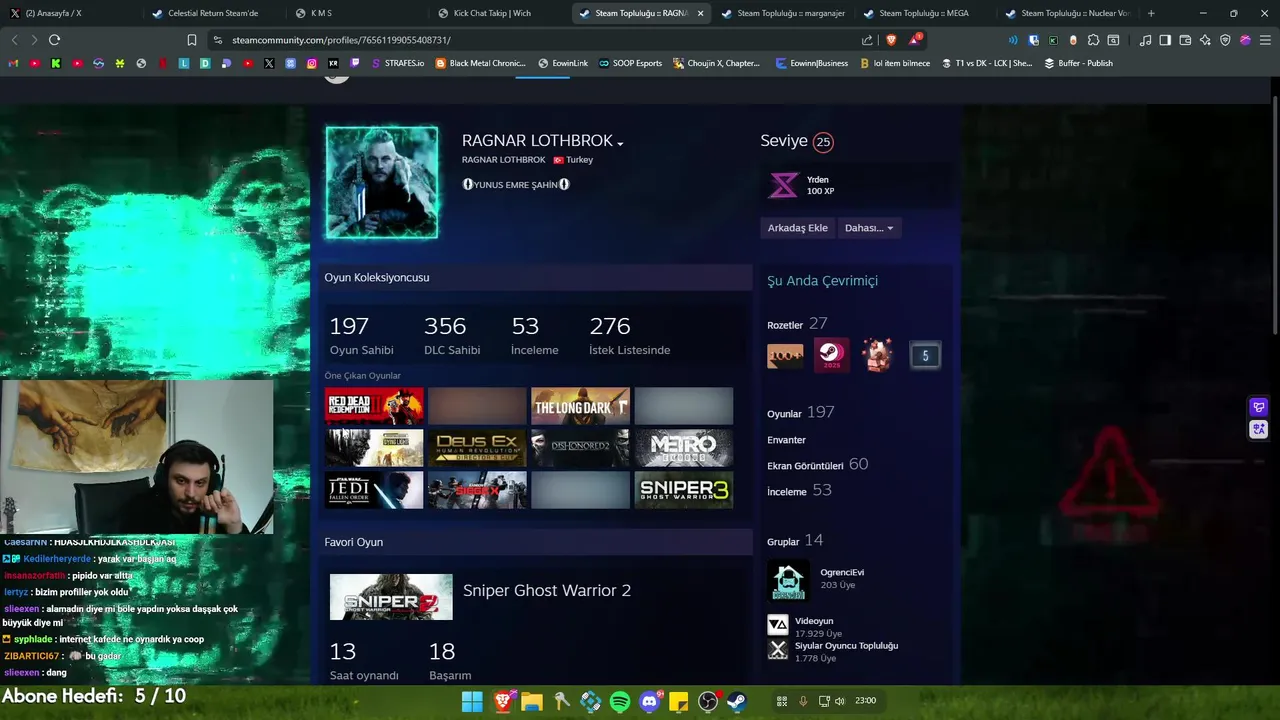Open Kick bookmark icon in bookmarks bar
Viewport: 1280px width, 720px height.
(x=56, y=63)
